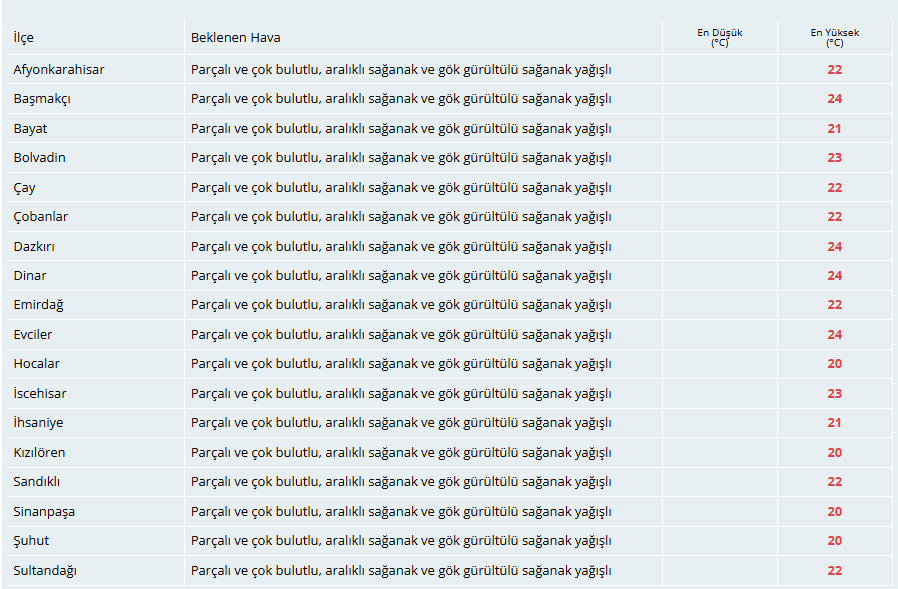Click Sultandağı's high temperature value 22

(834, 571)
